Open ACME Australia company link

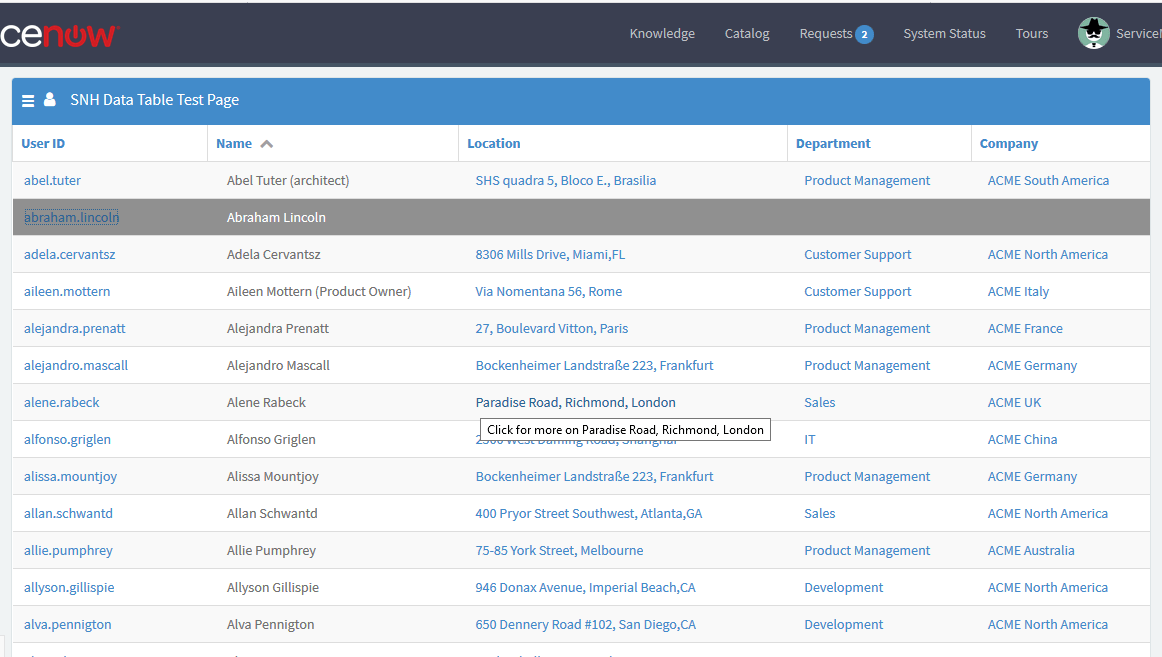click(1031, 551)
